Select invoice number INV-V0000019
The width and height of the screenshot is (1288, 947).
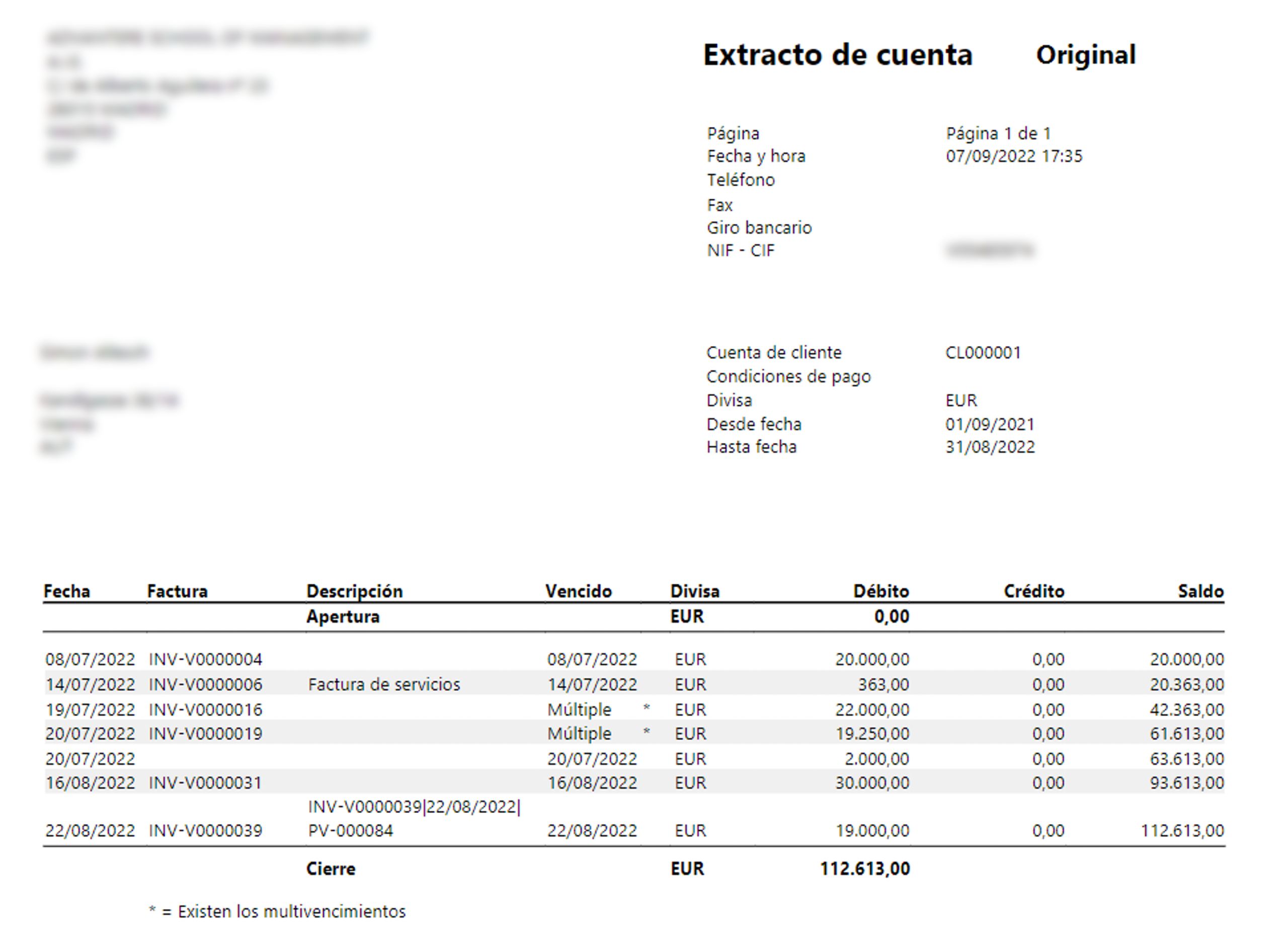pyautogui.click(x=205, y=734)
